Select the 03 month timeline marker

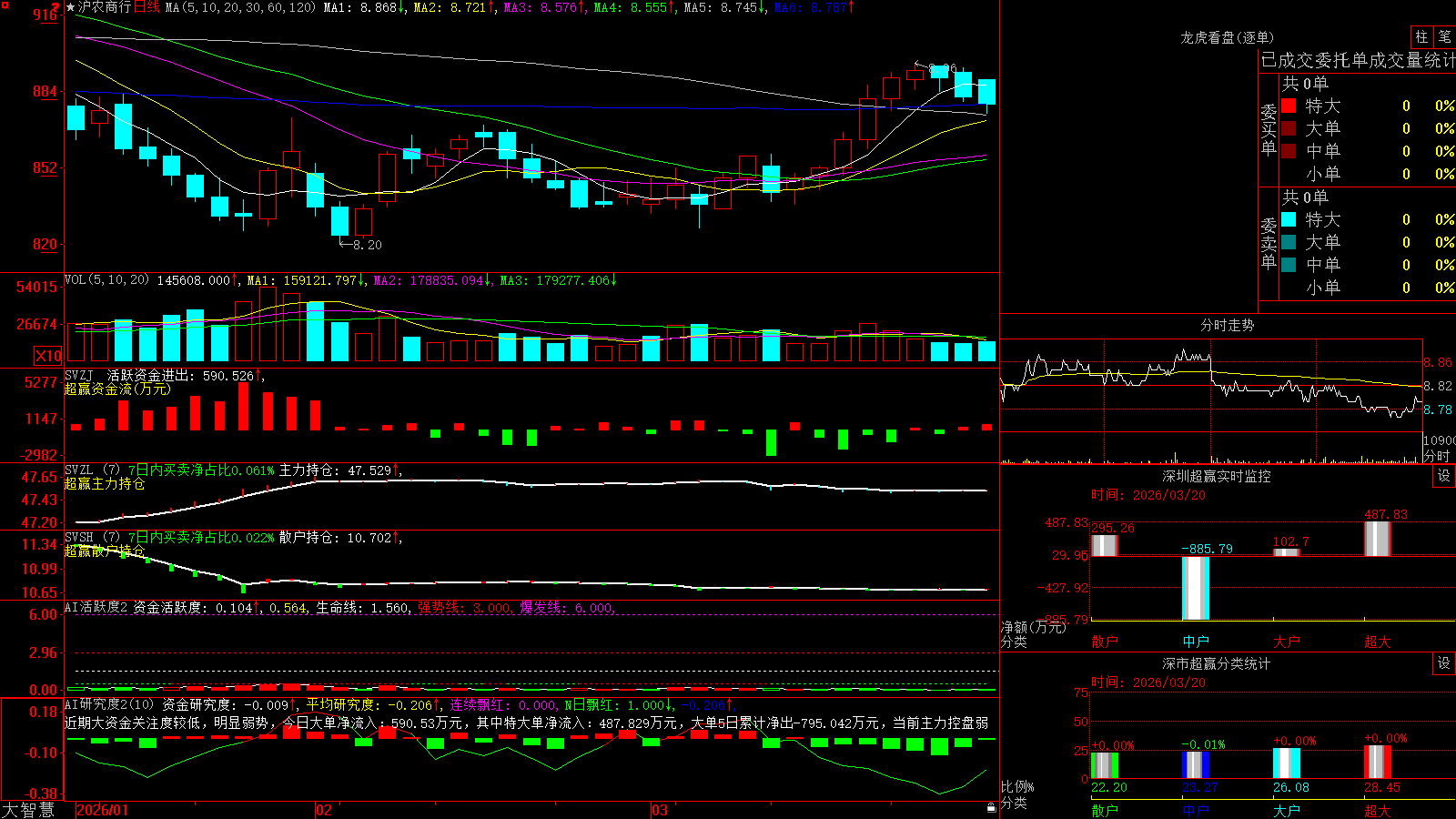pos(660,810)
